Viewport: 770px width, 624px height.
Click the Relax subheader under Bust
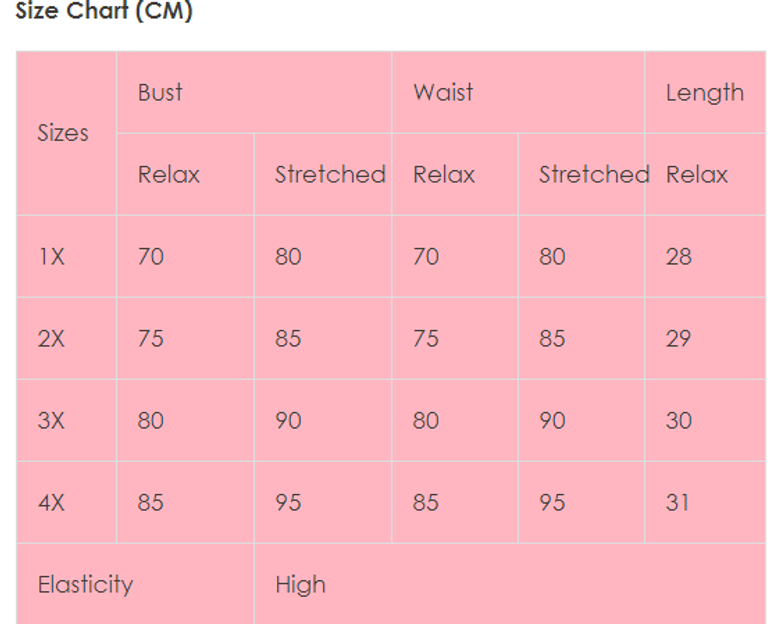(185, 174)
